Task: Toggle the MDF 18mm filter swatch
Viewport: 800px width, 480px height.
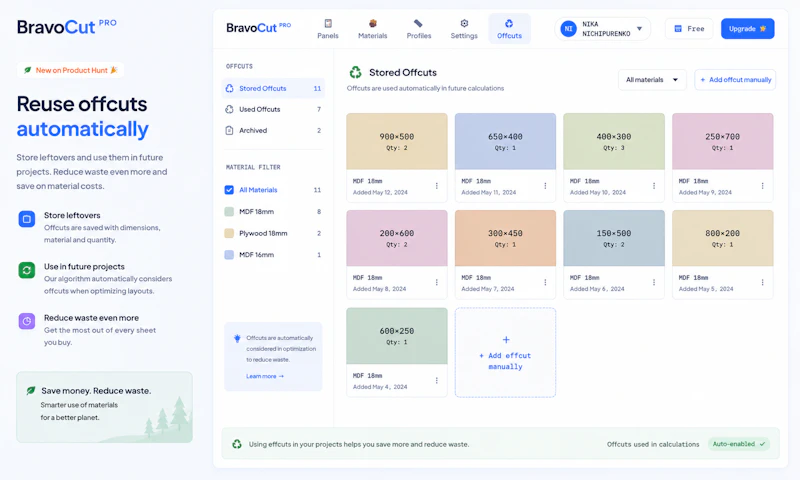Action: click(229, 212)
